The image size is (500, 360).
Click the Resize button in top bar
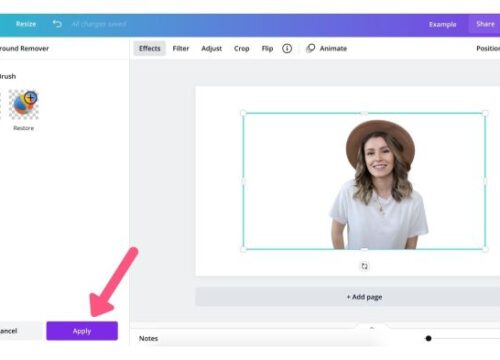point(26,24)
